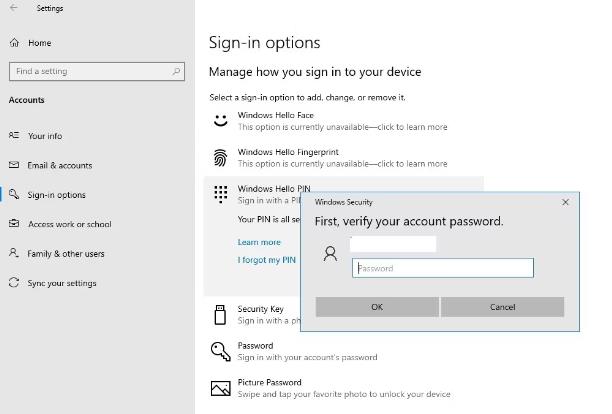Click the user avatar icon in Windows Security dialog

pyautogui.click(x=331, y=254)
